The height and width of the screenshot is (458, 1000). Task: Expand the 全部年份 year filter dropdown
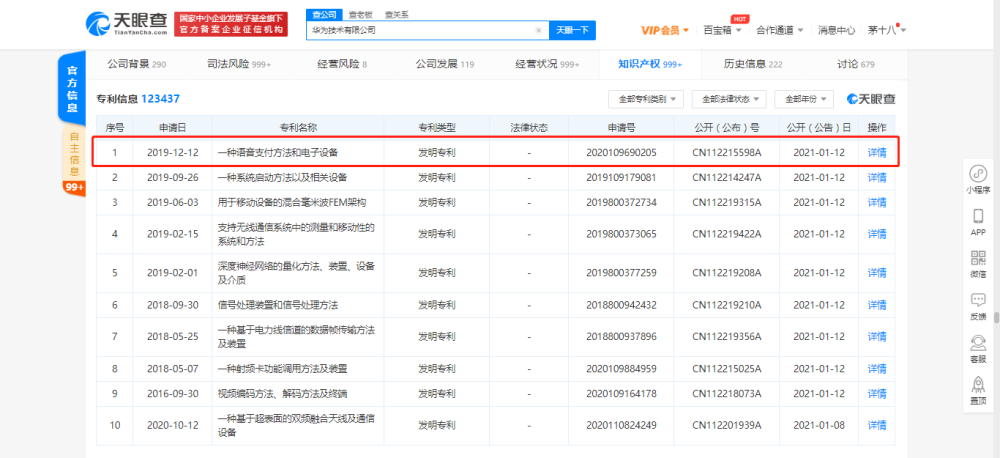pos(804,99)
